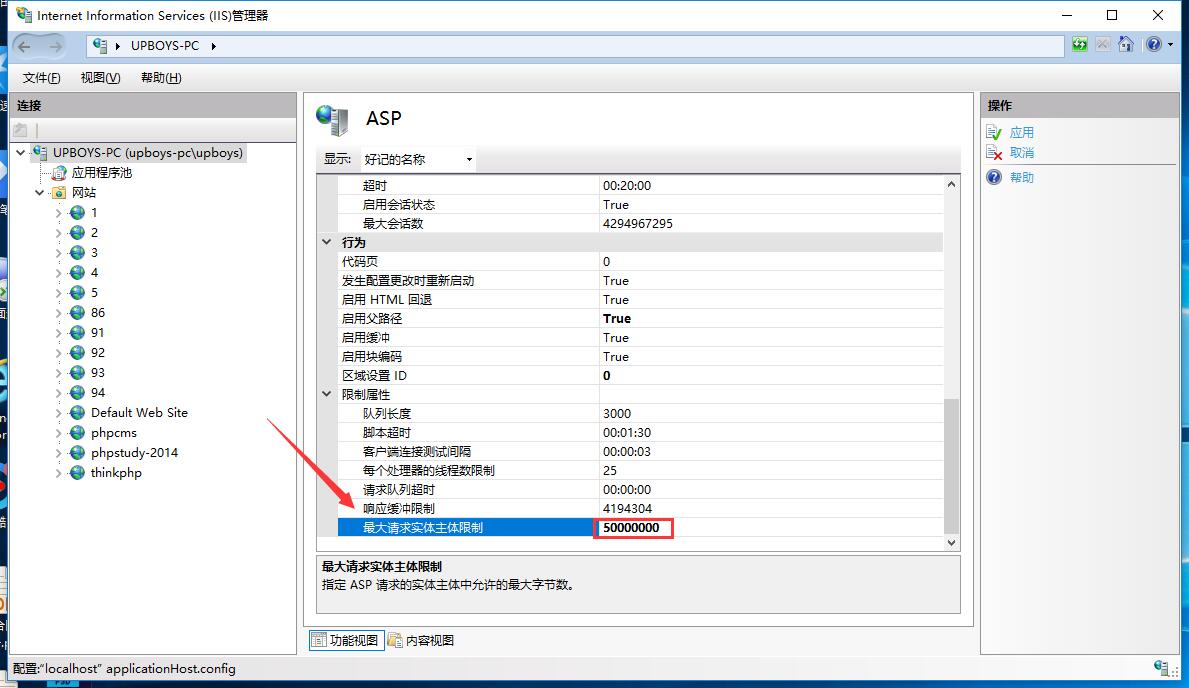The image size is (1189, 688).
Task: Click the home icon in toolbar
Action: coord(1126,45)
